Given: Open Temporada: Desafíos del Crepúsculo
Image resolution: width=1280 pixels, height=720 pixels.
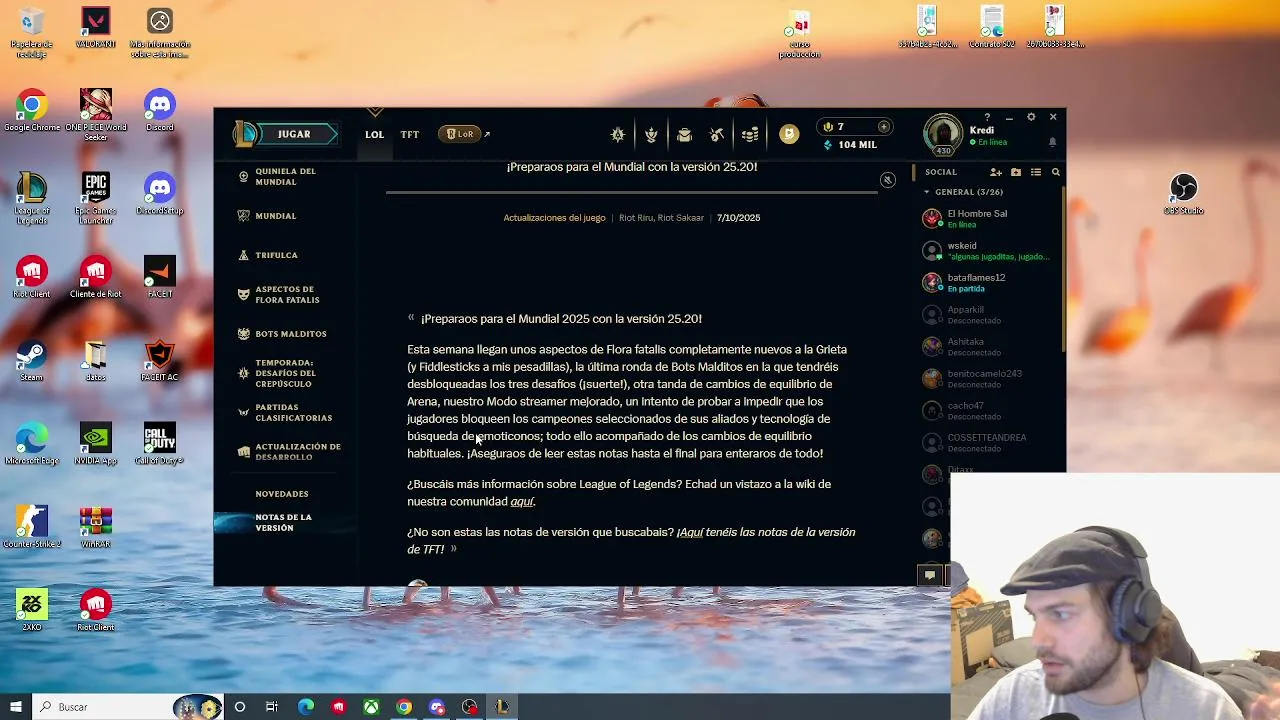Looking at the screenshot, I should (x=285, y=373).
